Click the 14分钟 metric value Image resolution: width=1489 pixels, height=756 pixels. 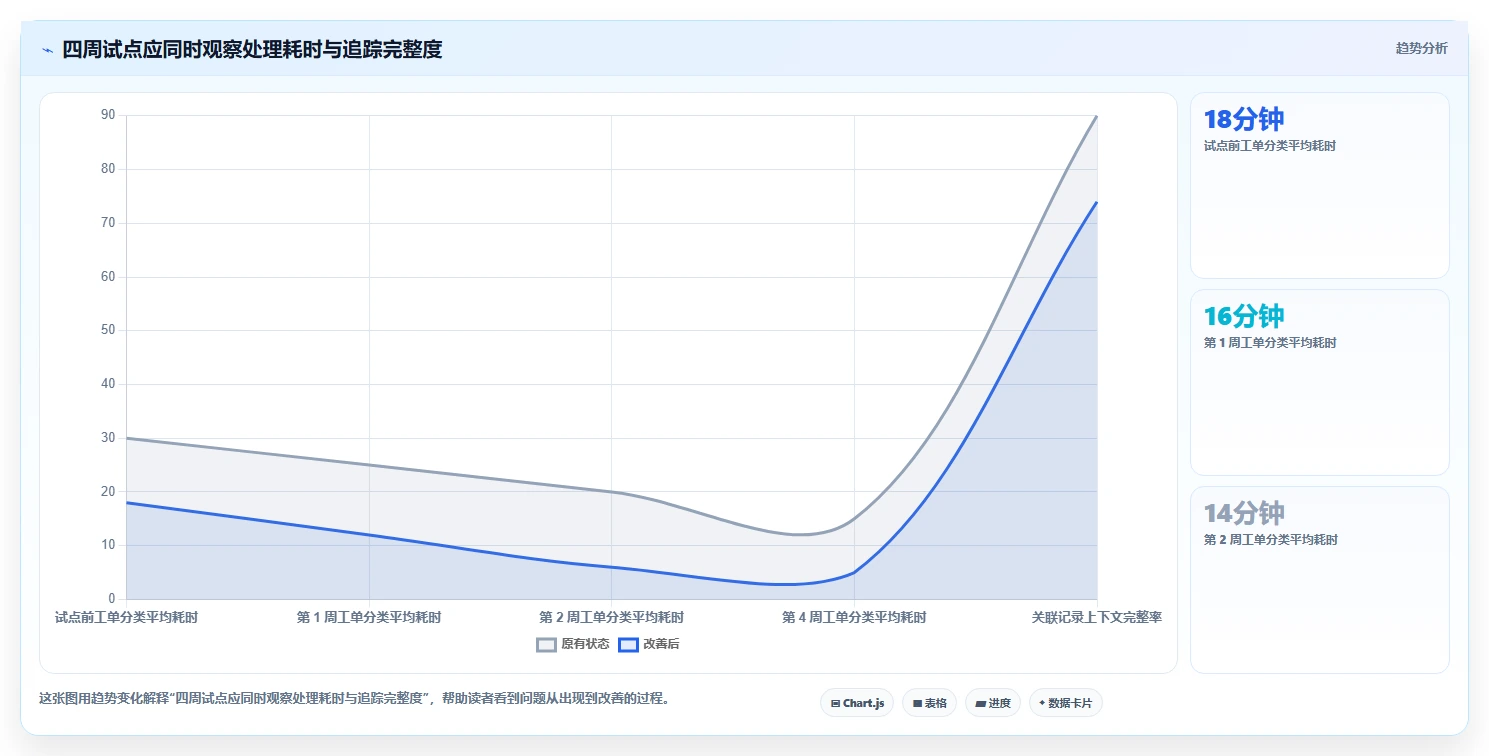1244,513
